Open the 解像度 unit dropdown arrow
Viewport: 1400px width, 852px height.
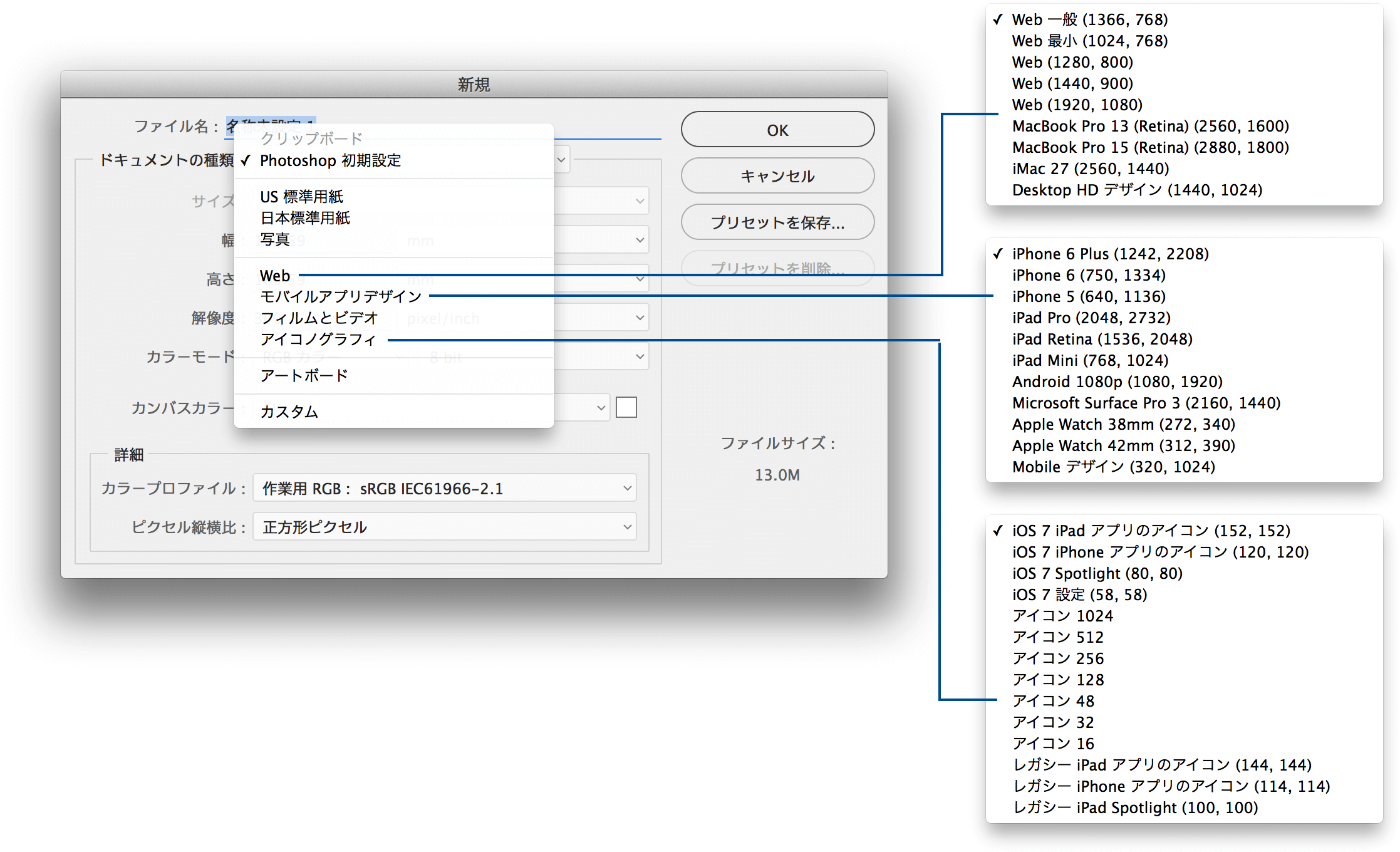(640, 318)
